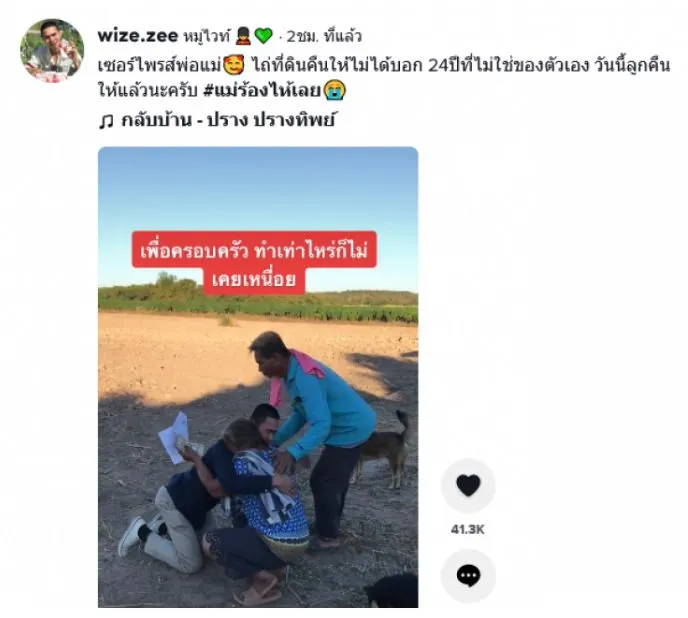Open the hashtag #แม่ร้องไห้เลย
The height and width of the screenshot is (618, 688).
coord(263,91)
